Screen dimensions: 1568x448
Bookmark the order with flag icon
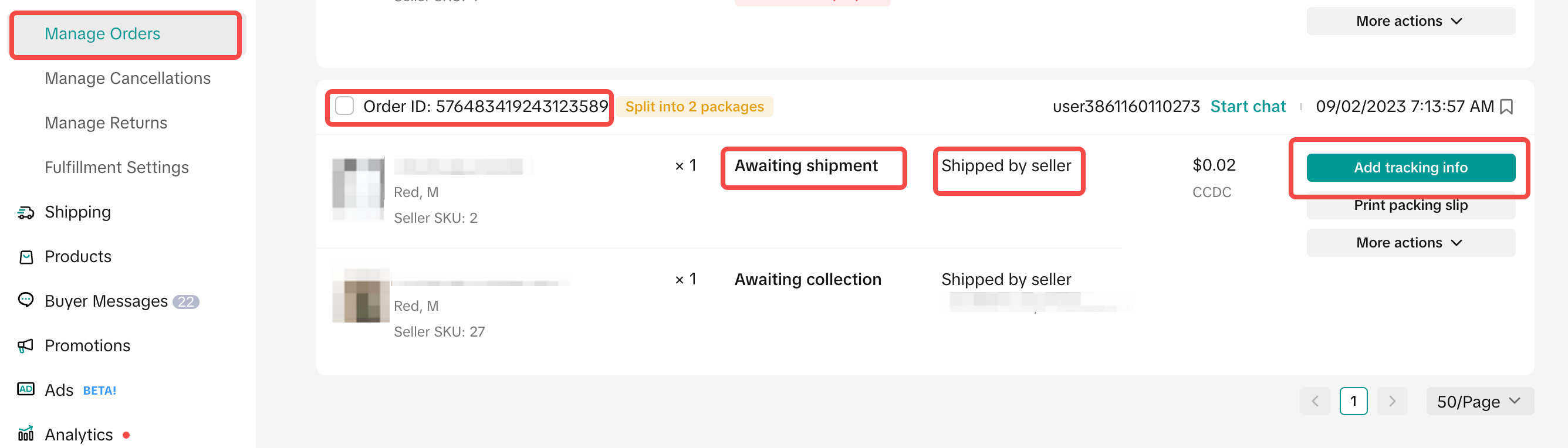1506,107
